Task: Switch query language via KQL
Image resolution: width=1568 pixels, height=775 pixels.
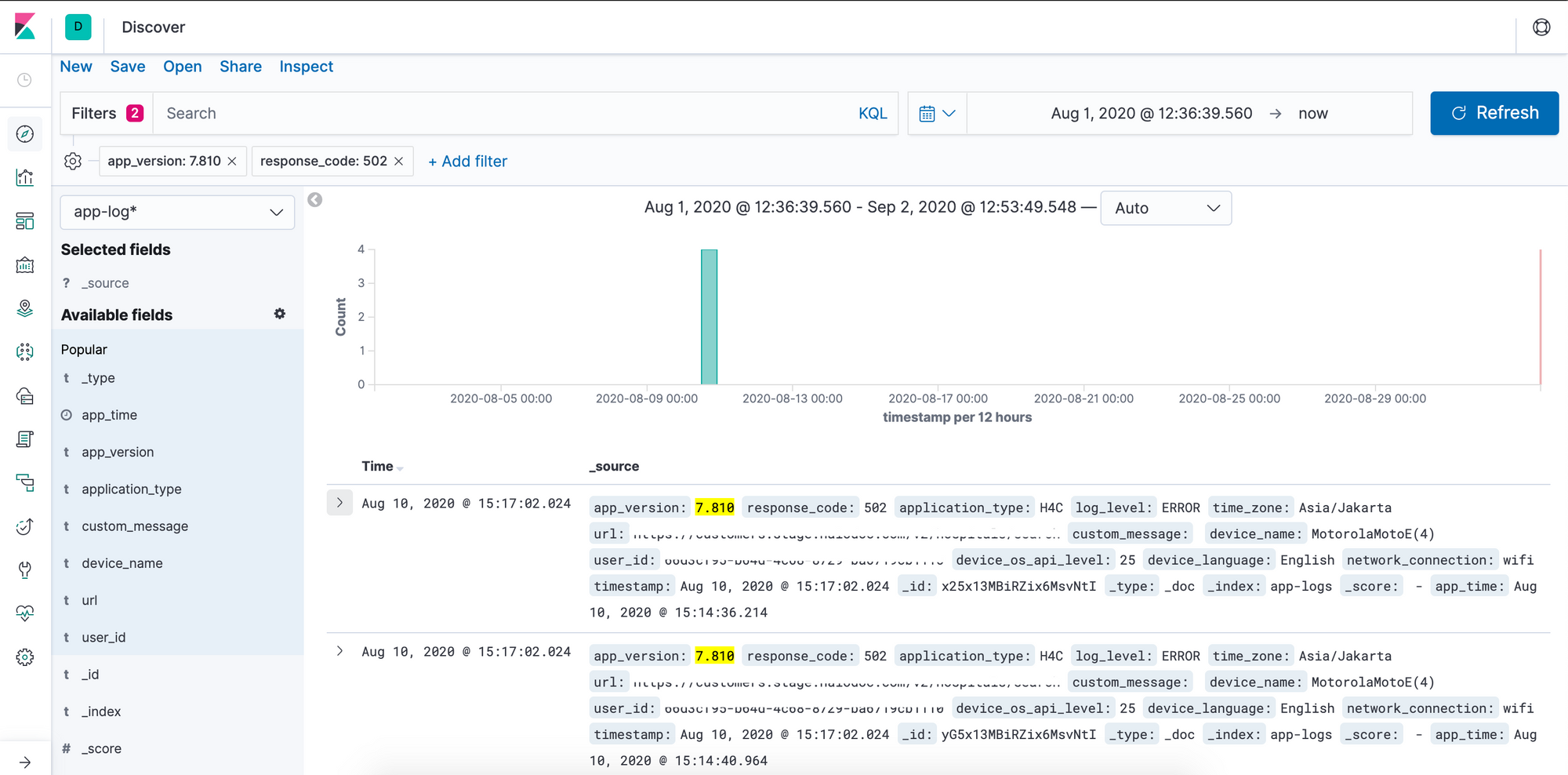Action: (873, 114)
